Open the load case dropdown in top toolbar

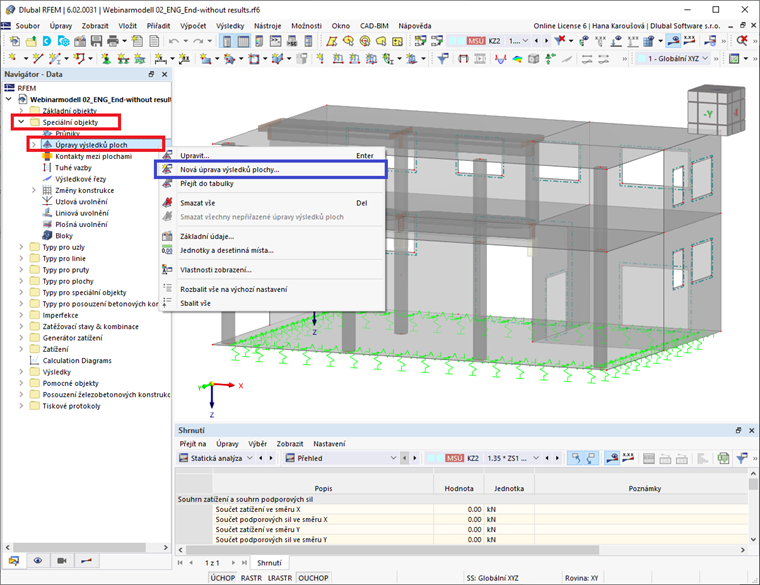525,41
